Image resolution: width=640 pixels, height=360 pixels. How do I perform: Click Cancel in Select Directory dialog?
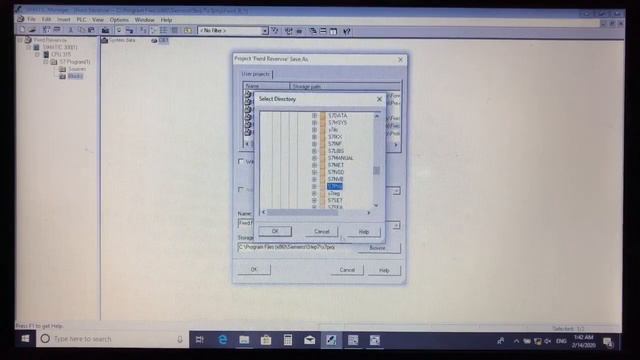(322, 231)
